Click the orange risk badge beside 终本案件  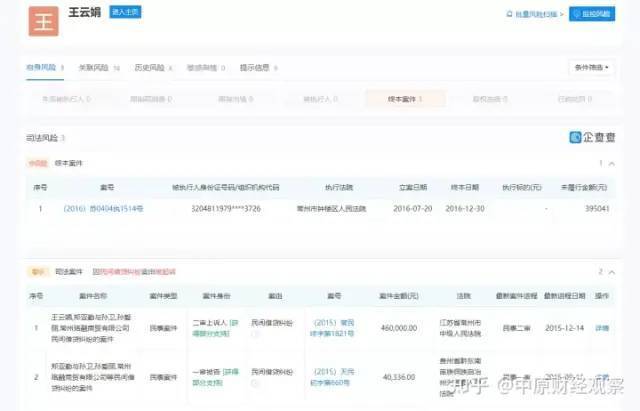pyautogui.click(x=37, y=162)
